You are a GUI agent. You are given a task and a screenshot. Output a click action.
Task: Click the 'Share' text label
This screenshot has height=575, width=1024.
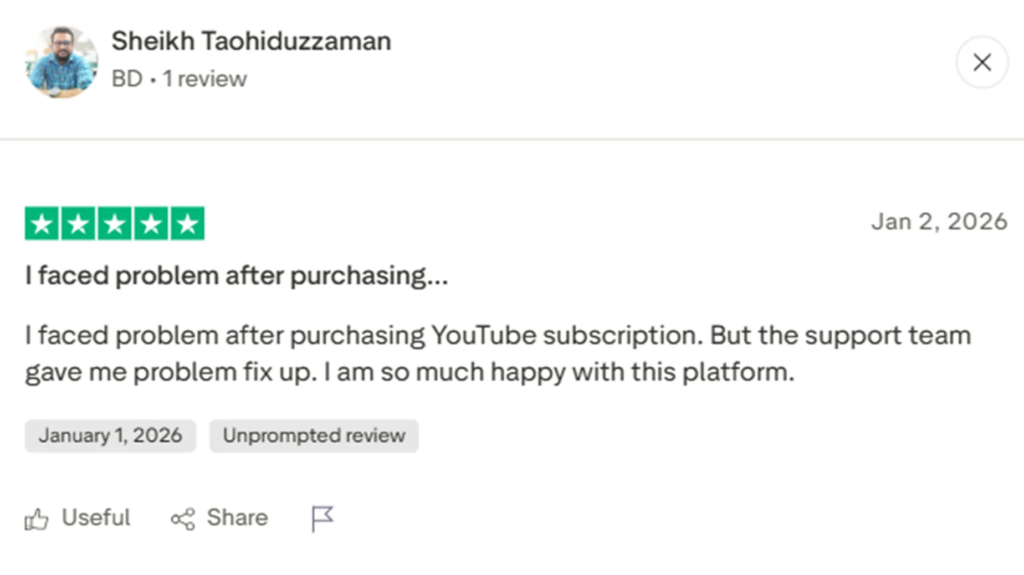pyautogui.click(x=237, y=518)
